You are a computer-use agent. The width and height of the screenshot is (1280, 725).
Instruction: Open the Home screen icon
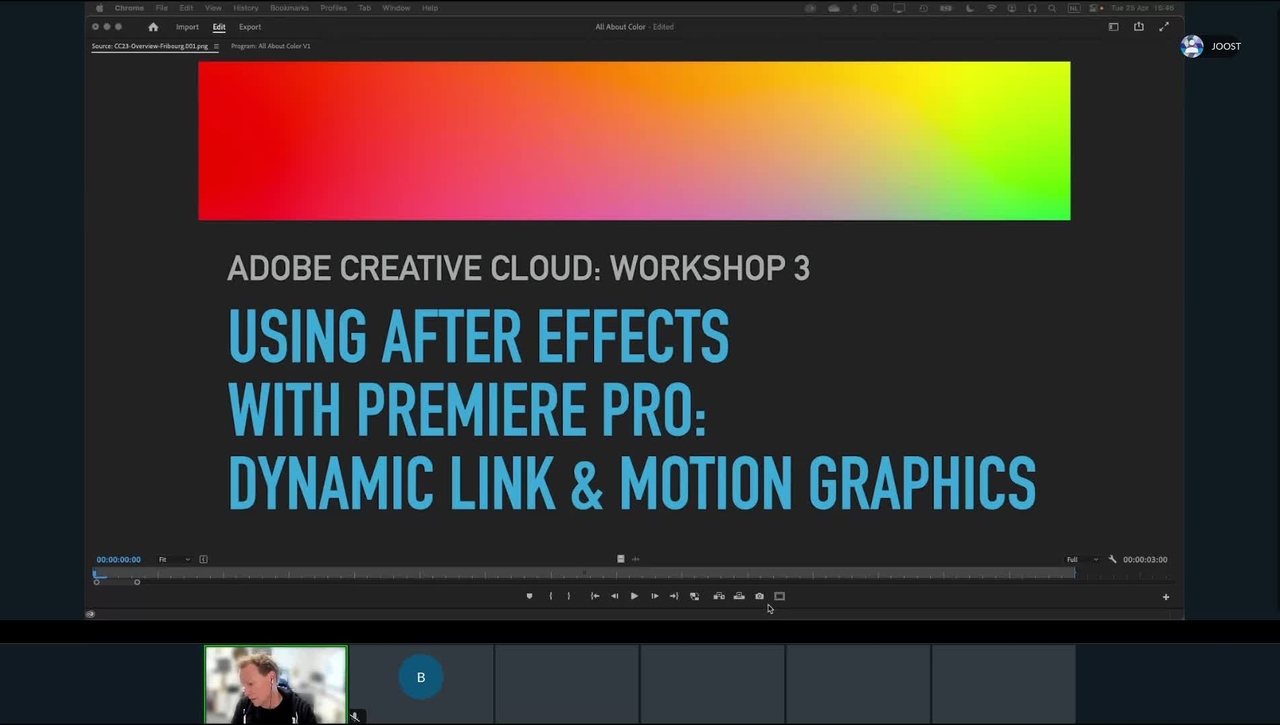pos(153,27)
